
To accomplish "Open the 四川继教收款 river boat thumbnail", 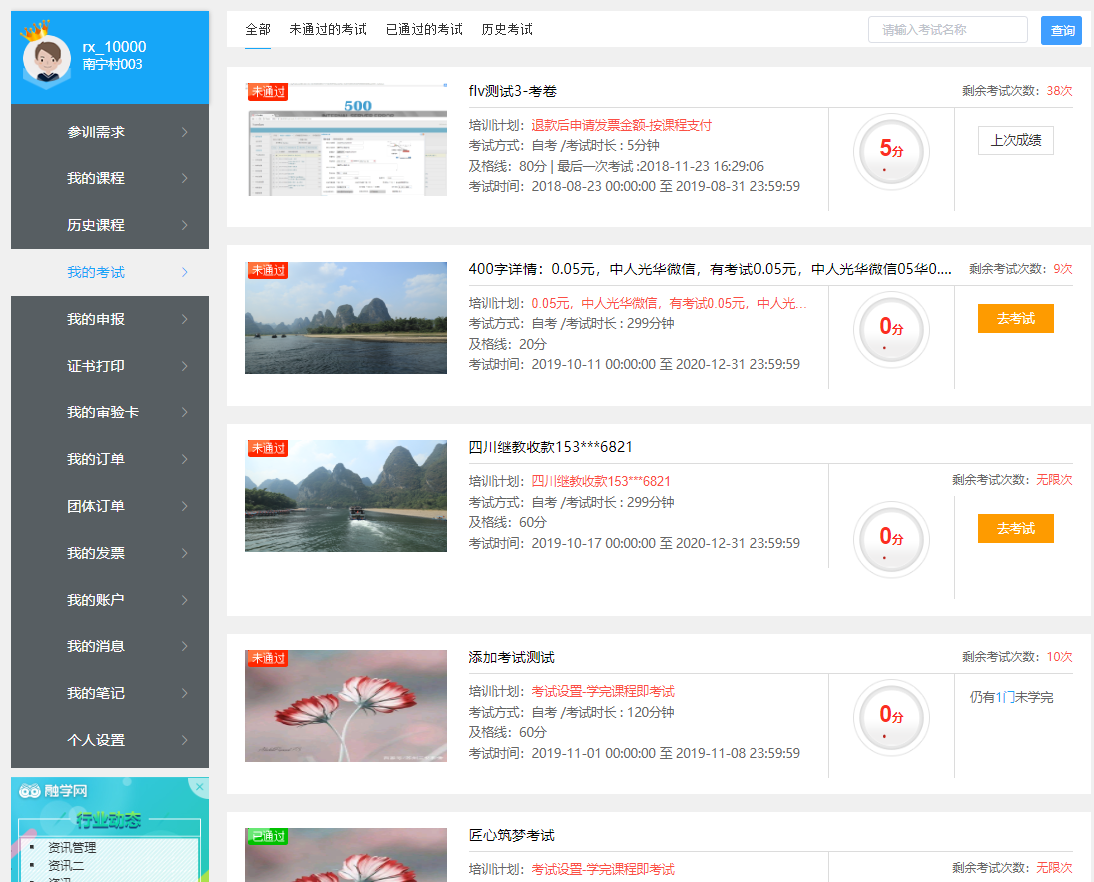I will tap(346, 496).
